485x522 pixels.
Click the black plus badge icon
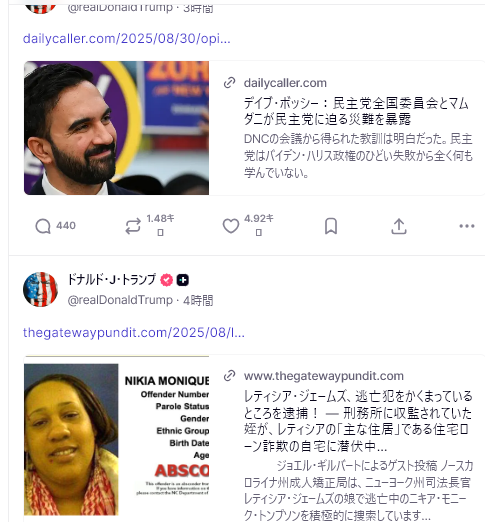point(182,280)
